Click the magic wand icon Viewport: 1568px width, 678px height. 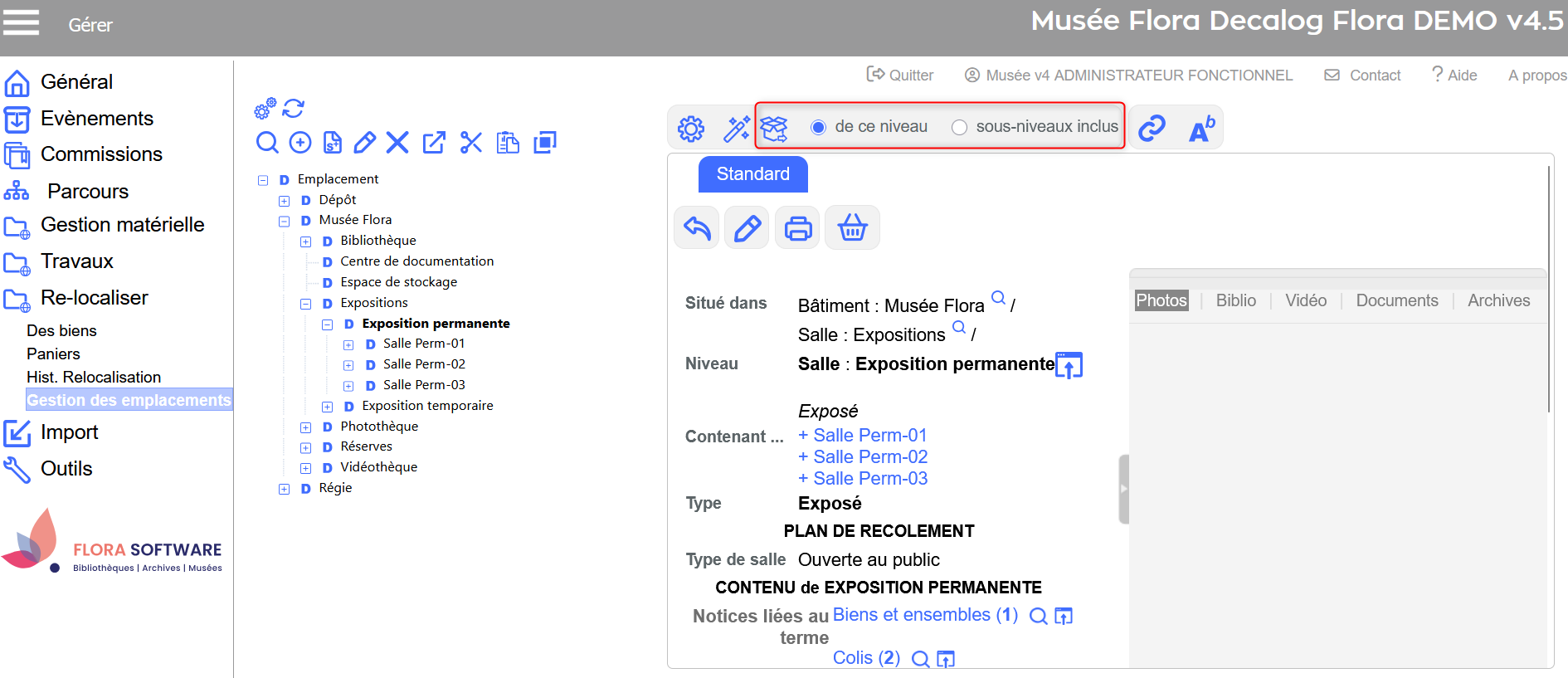(736, 128)
